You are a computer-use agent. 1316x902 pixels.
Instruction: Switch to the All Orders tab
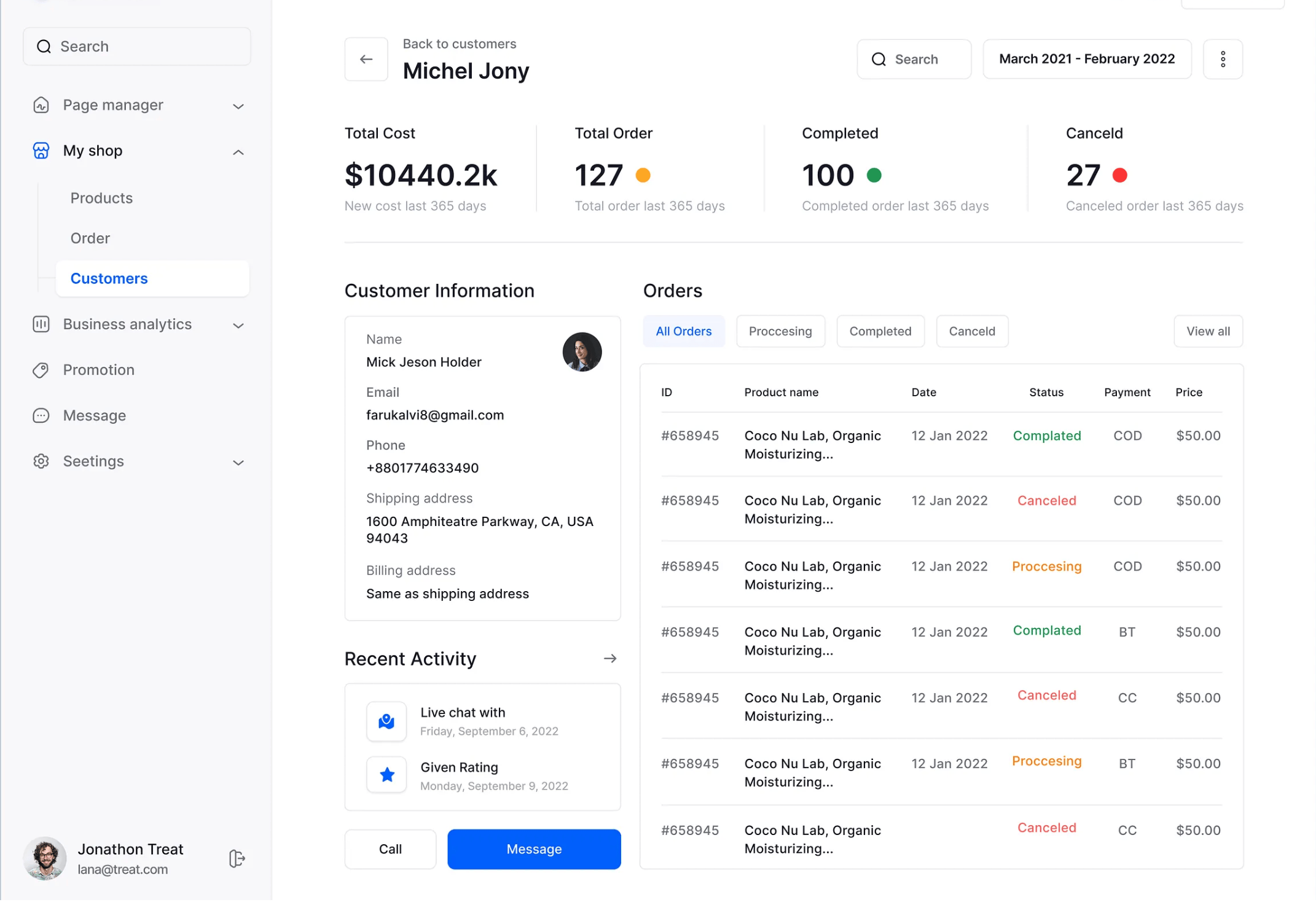pyautogui.click(x=683, y=331)
